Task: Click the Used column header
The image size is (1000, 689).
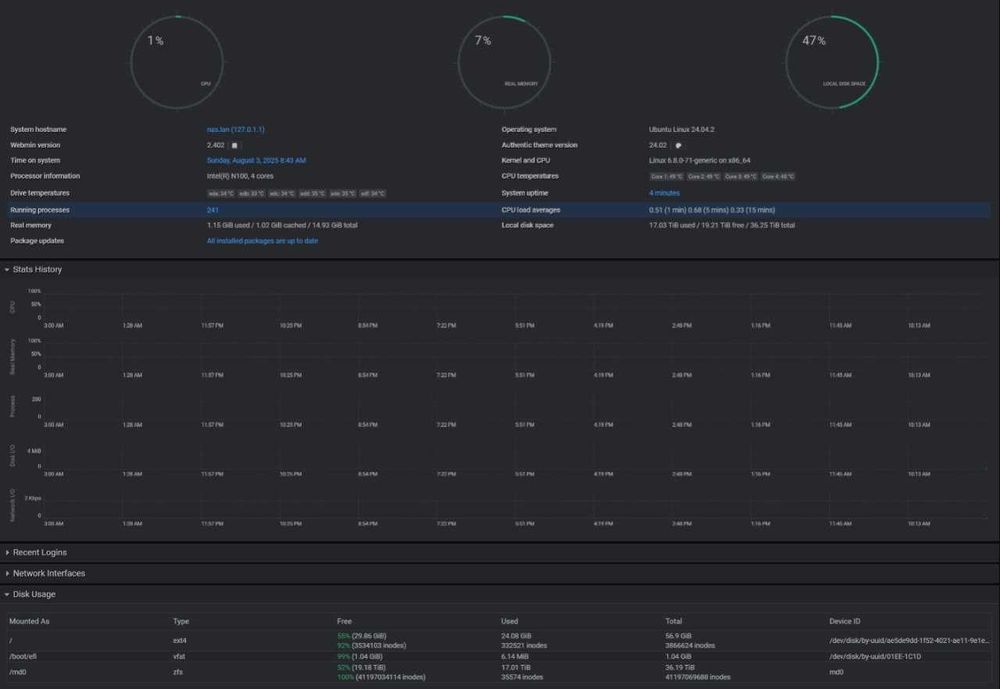Action: 510,621
